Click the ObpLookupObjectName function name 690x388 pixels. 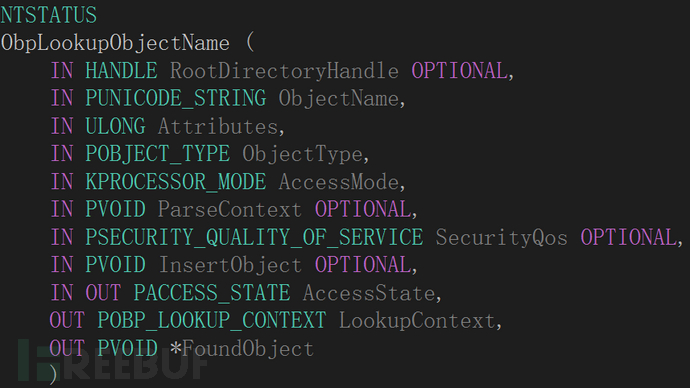point(115,44)
